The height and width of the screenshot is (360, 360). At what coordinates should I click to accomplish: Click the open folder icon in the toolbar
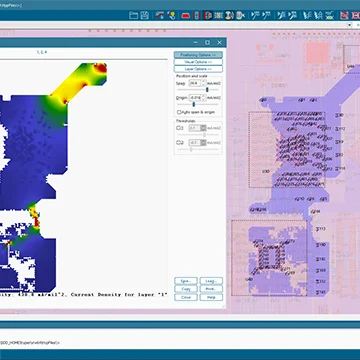coord(133,15)
